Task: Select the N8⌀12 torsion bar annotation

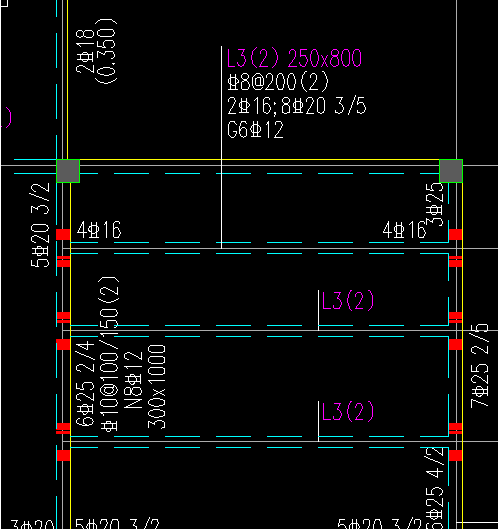Action: tap(133, 380)
